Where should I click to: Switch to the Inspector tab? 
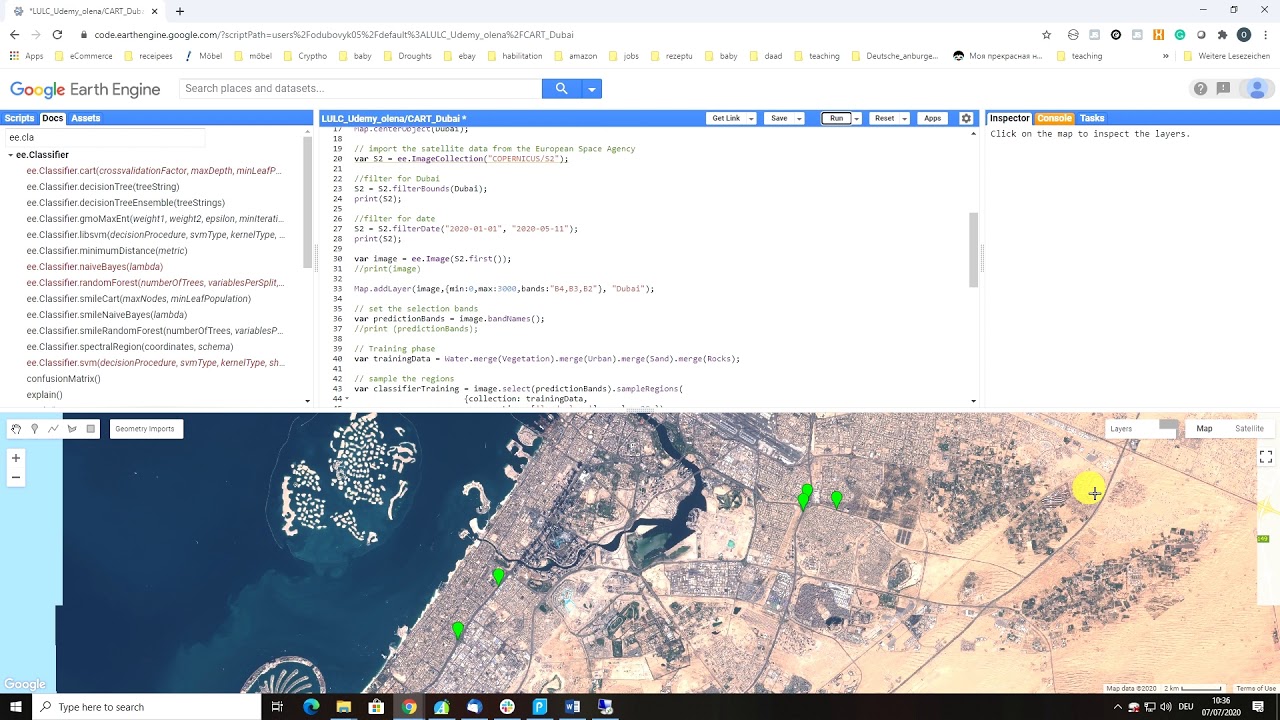pos(1009,118)
